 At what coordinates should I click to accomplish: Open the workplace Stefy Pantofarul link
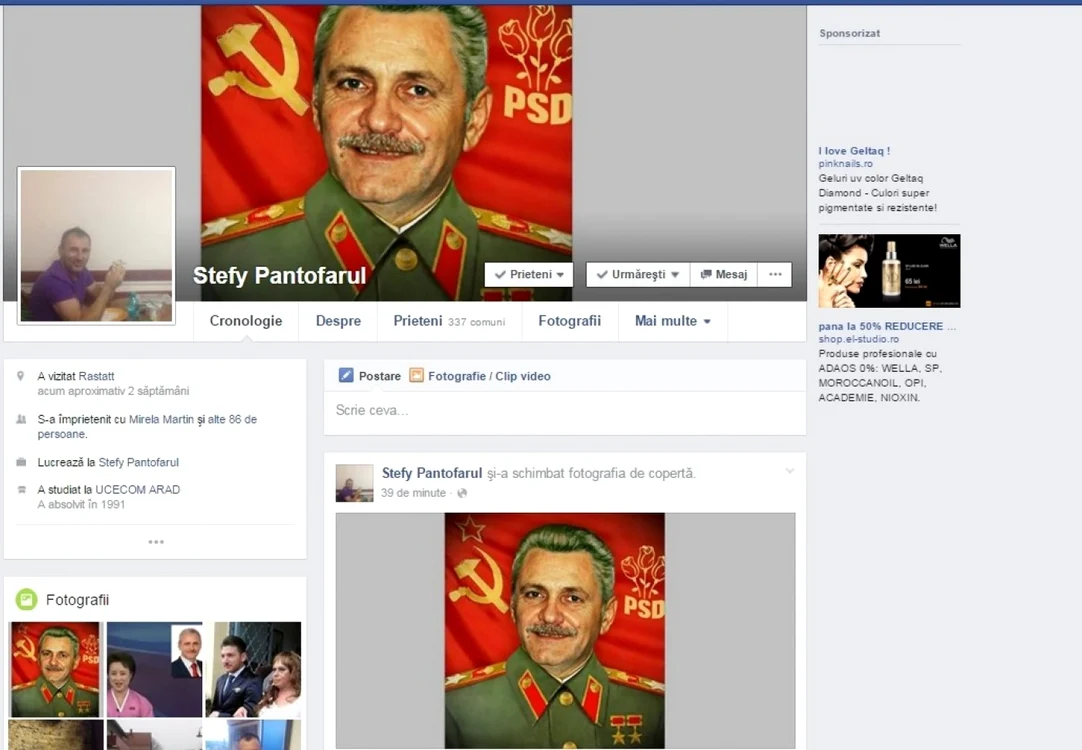(x=139, y=462)
